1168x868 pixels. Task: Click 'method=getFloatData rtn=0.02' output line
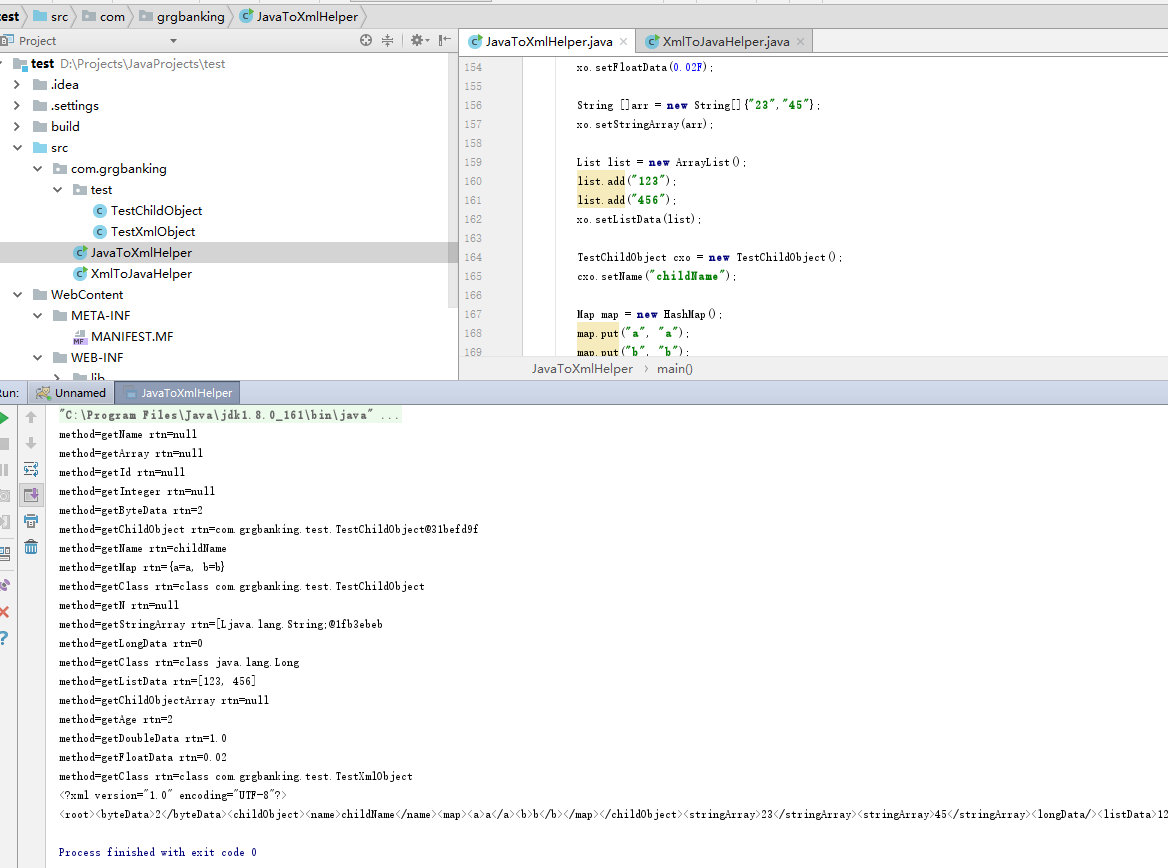pos(143,757)
